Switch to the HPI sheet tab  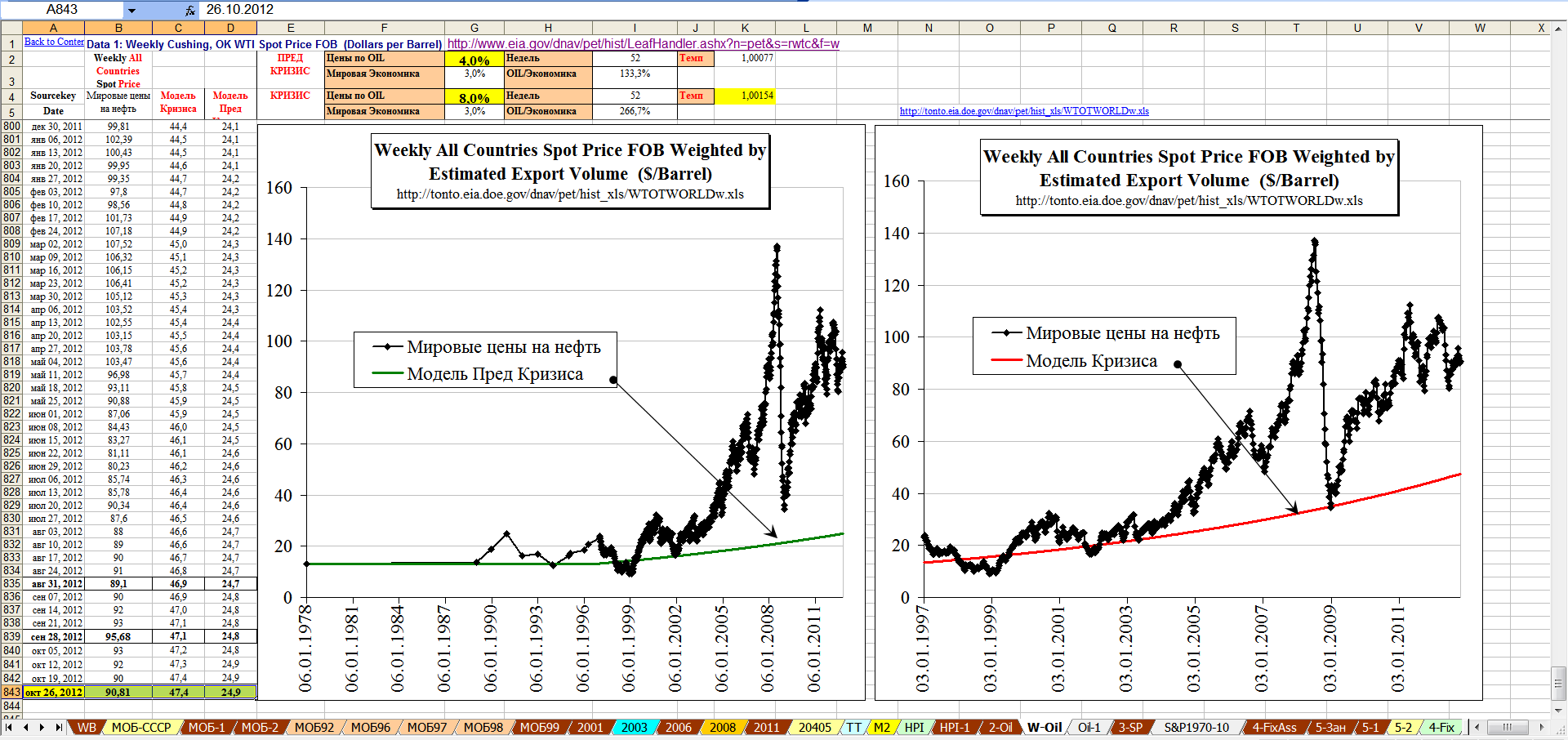[x=914, y=727]
